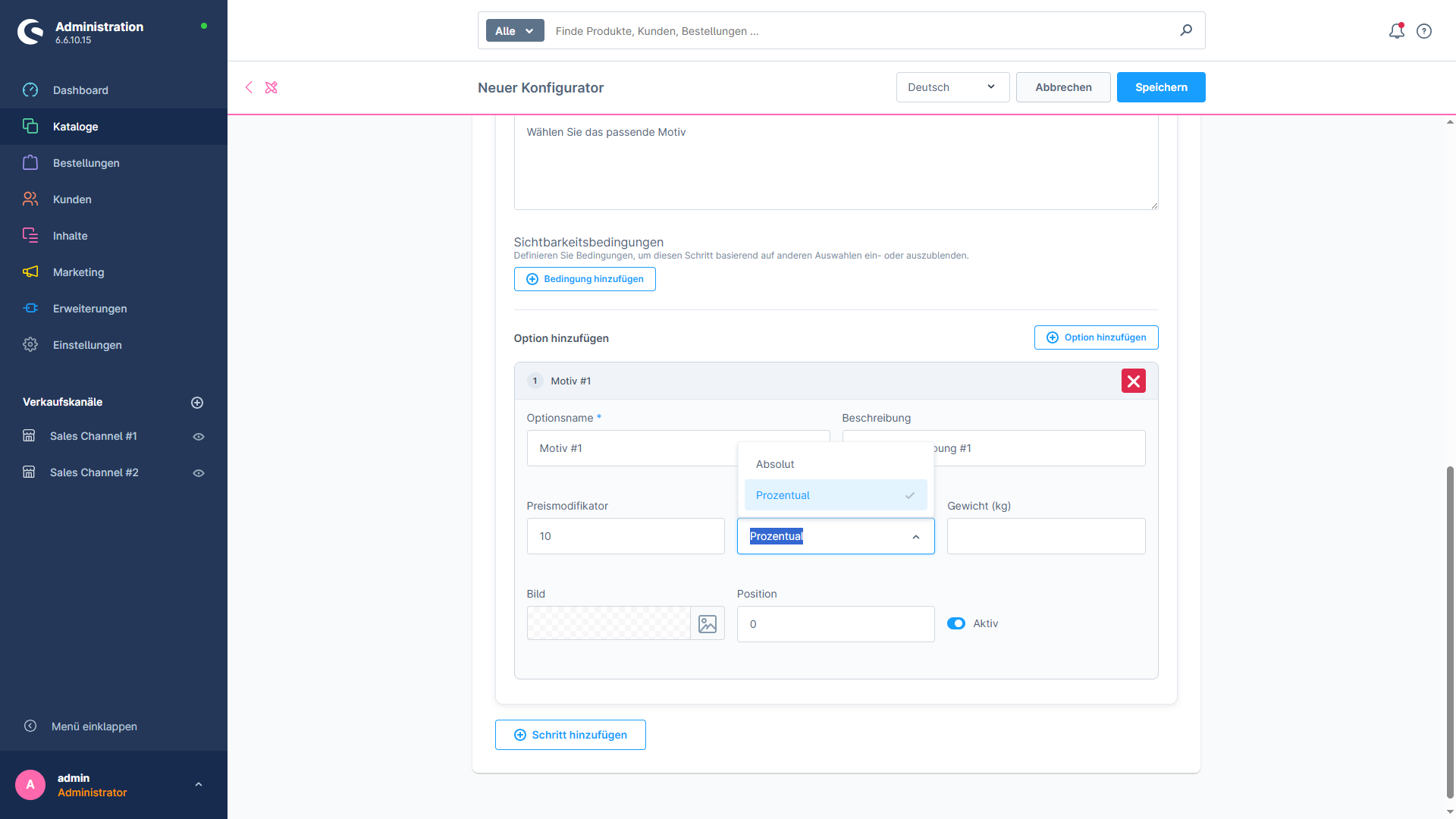The height and width of the screenshot is (819, 1456).
Task: Focus the global search input field
Action: tap(861, 31)
